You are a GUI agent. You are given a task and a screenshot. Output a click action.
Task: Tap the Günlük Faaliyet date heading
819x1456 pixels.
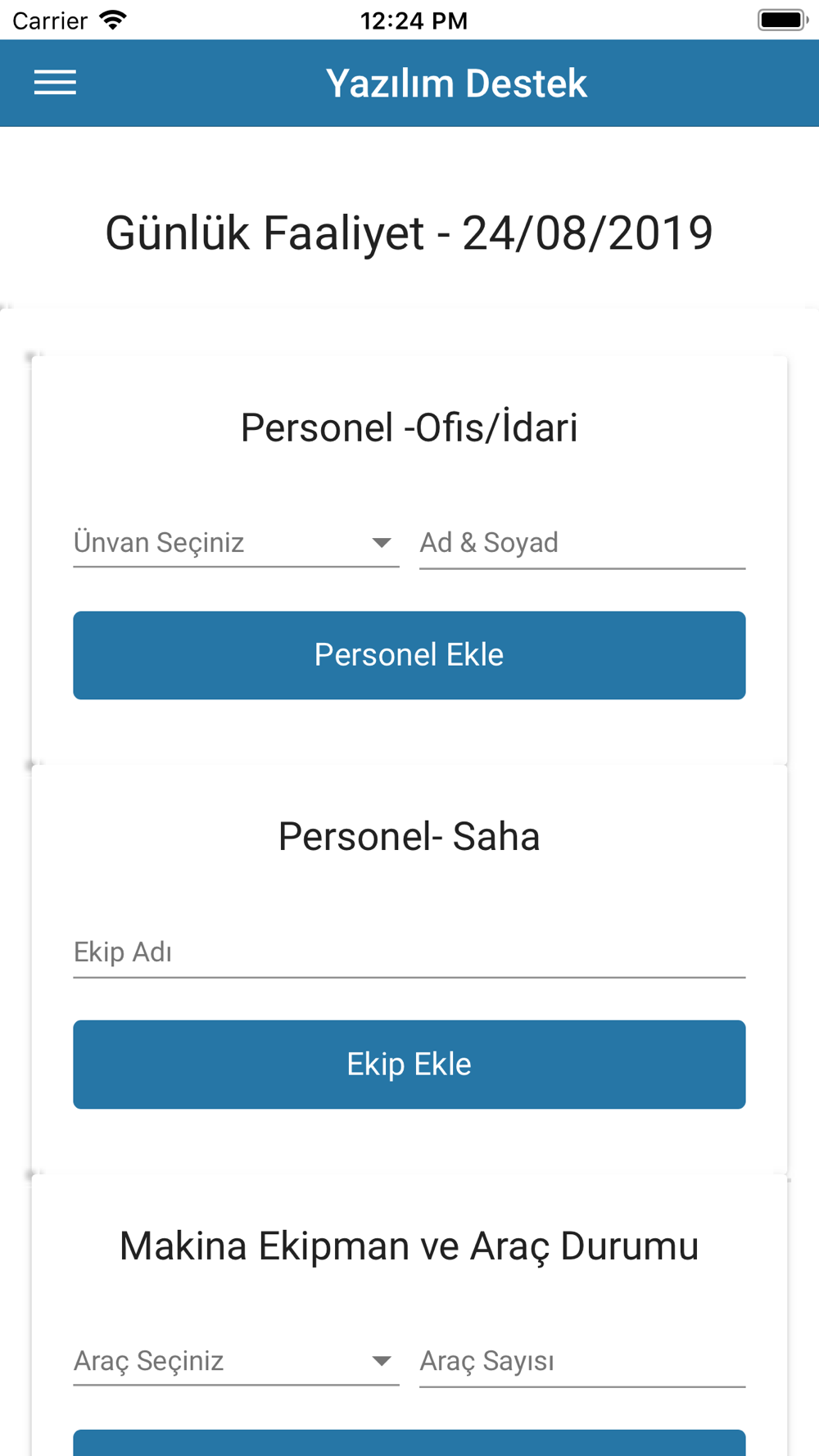tap(409, 233)
